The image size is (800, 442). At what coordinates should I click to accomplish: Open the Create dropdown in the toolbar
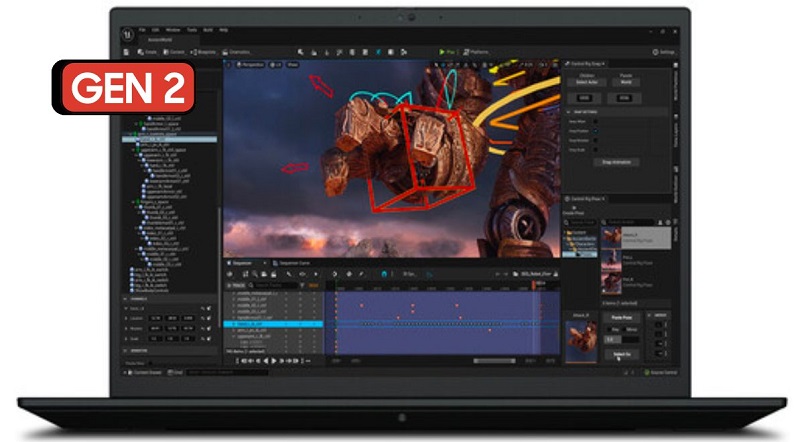(147, 52)
